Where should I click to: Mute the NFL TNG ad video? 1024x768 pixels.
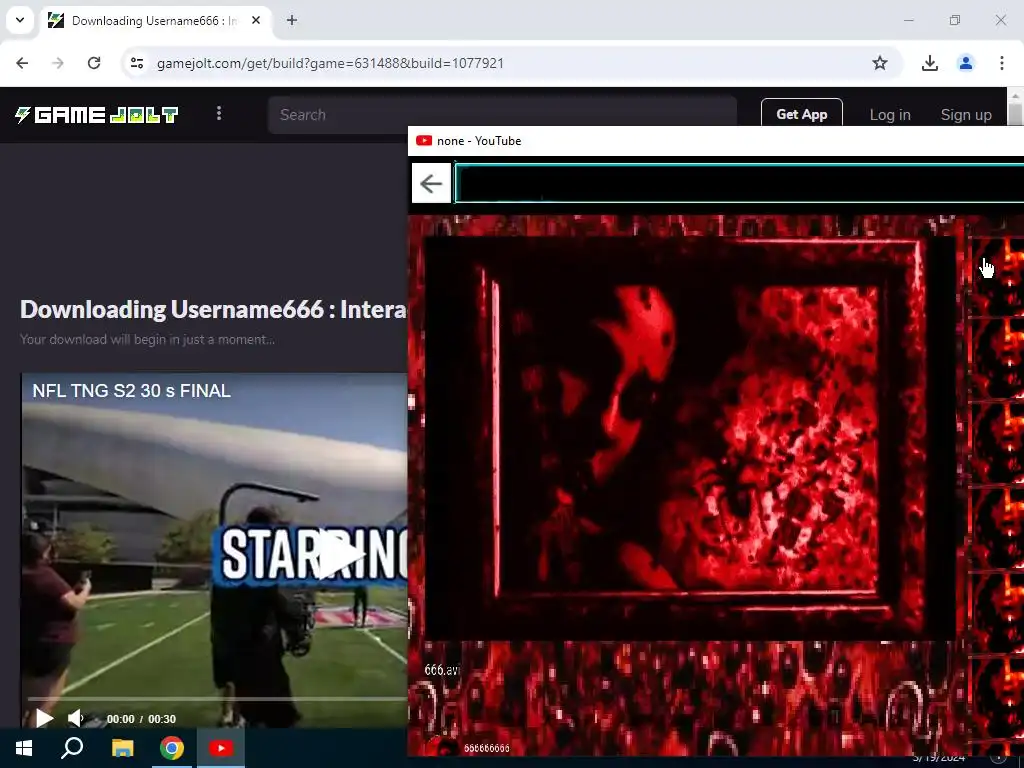76,718
